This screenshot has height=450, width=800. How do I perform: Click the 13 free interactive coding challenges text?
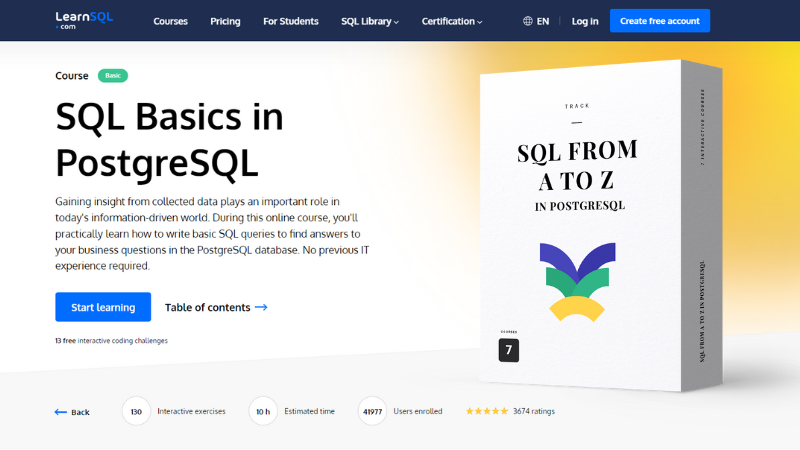pyautogui.click(x=111, y=340)
